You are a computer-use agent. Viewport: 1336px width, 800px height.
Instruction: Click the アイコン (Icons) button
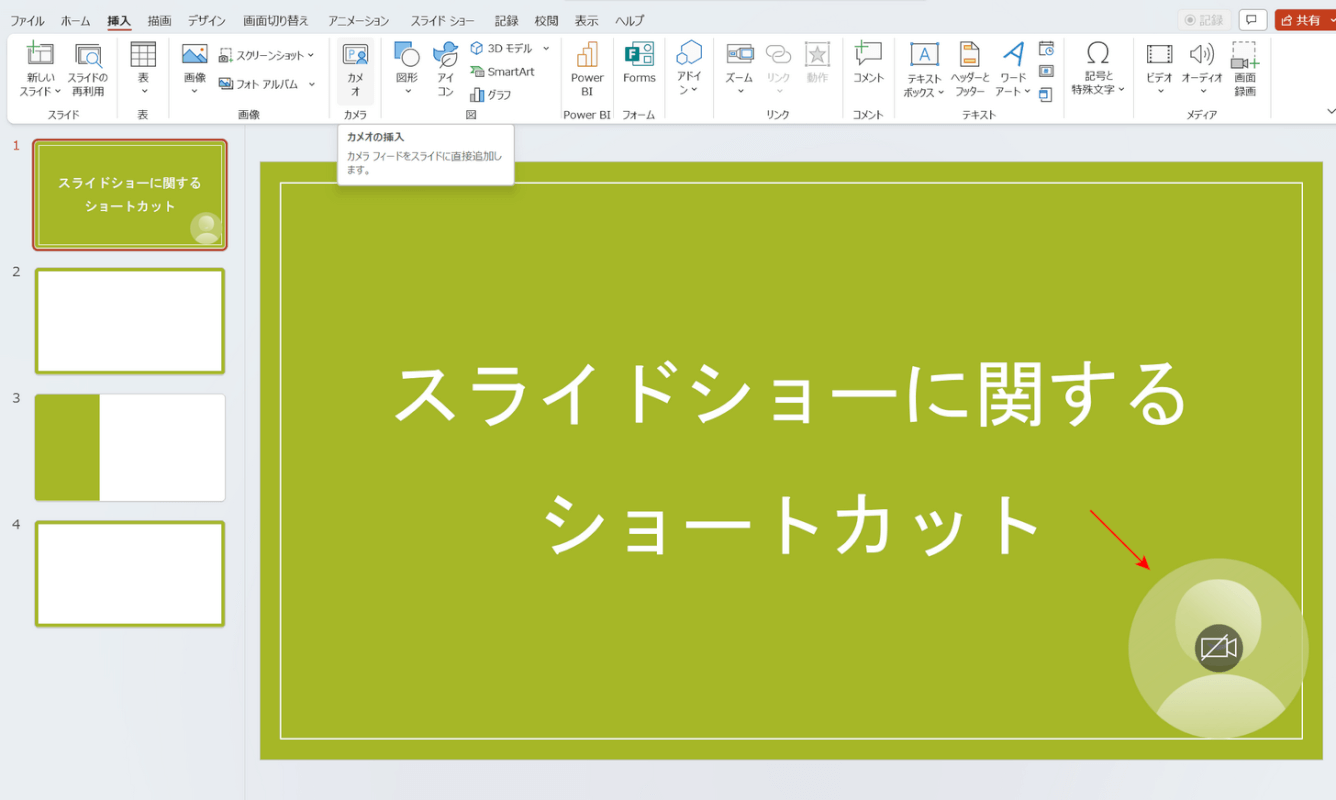click(446, 70)
